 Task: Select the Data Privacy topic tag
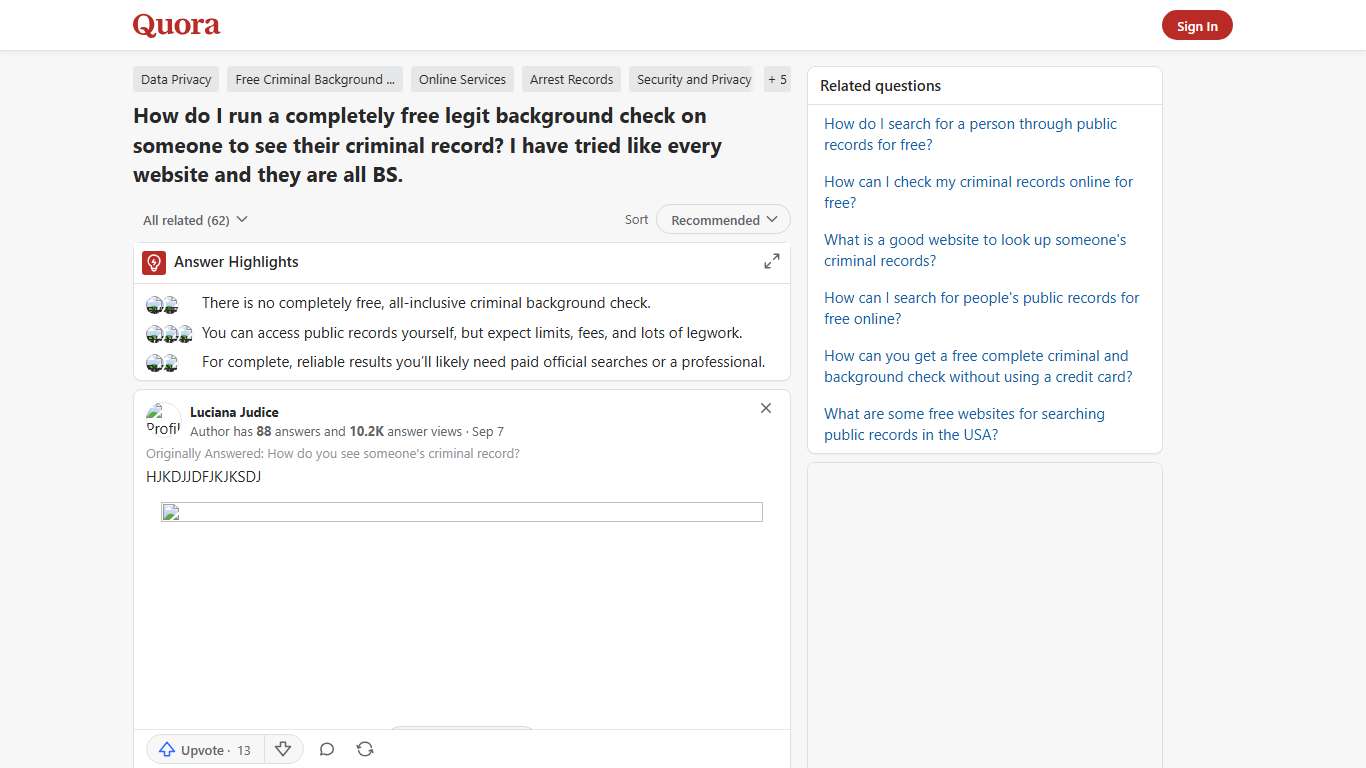(175, 79)
